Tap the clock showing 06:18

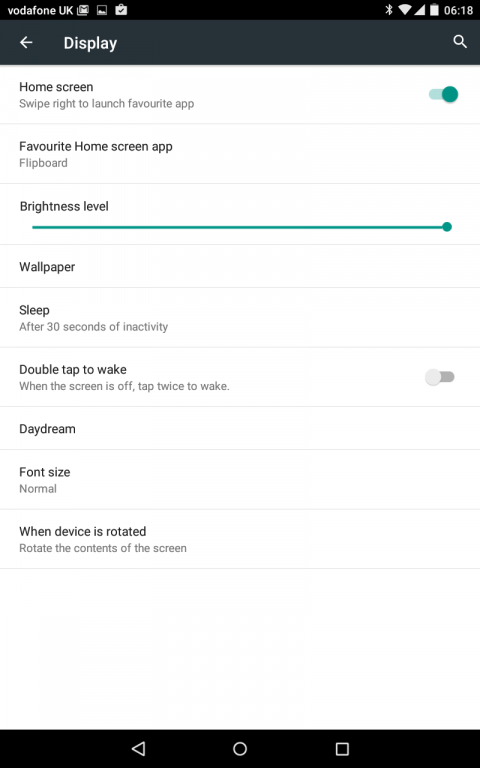pos(458,10)
